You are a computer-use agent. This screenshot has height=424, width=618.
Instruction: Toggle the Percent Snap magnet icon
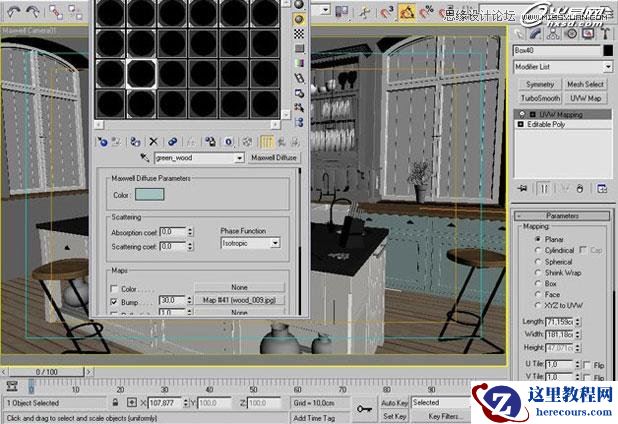pyautogui.click(x=426, y=12)
